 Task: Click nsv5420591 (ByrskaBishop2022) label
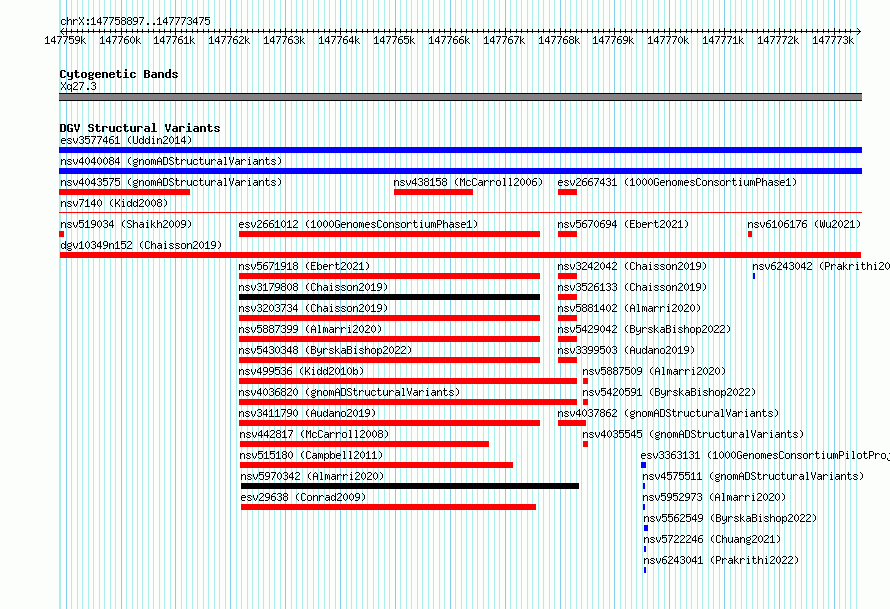[669, 392]
